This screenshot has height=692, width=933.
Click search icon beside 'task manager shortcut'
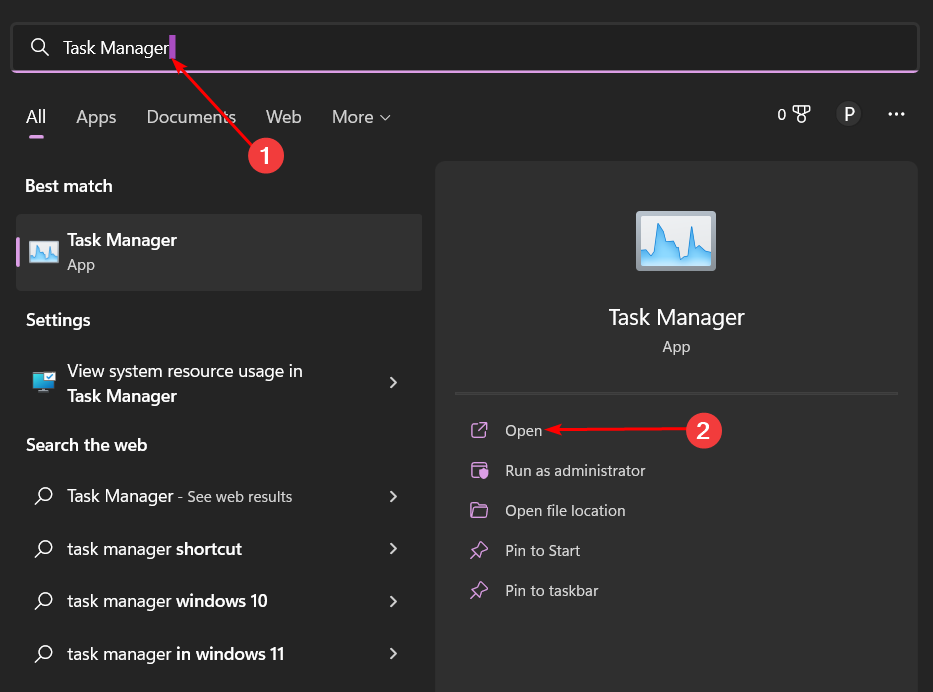point(43,549)
